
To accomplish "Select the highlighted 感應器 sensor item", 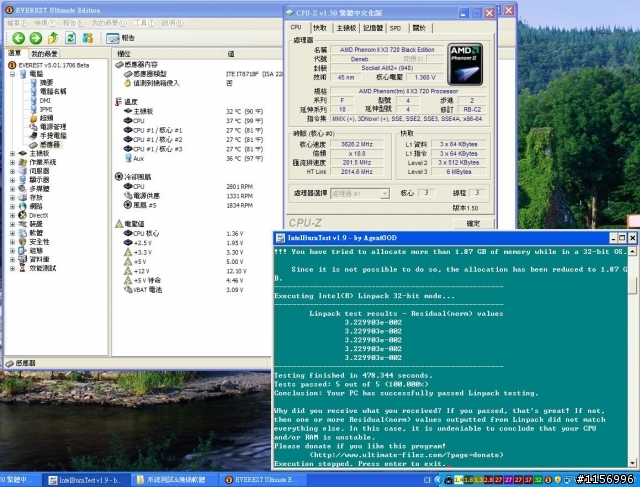I will (x=50, y=145).
